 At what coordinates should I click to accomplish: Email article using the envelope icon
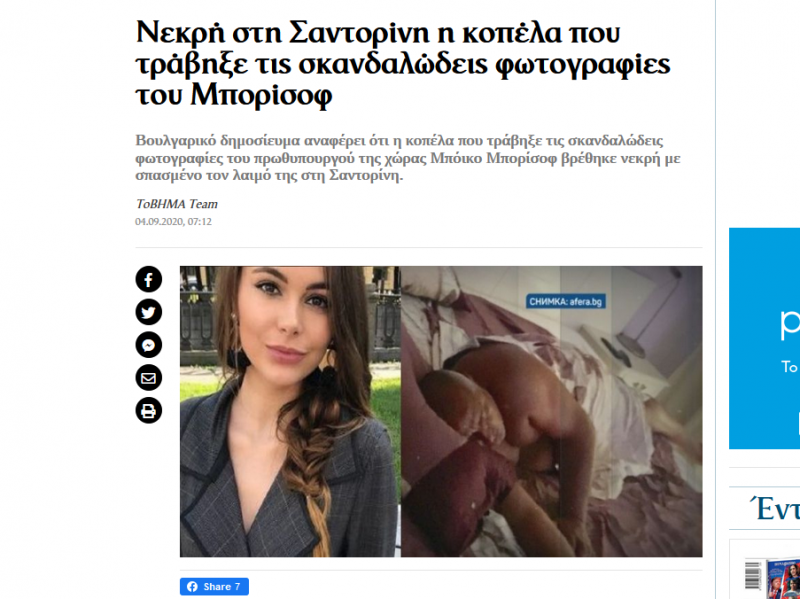click(148, 378)
